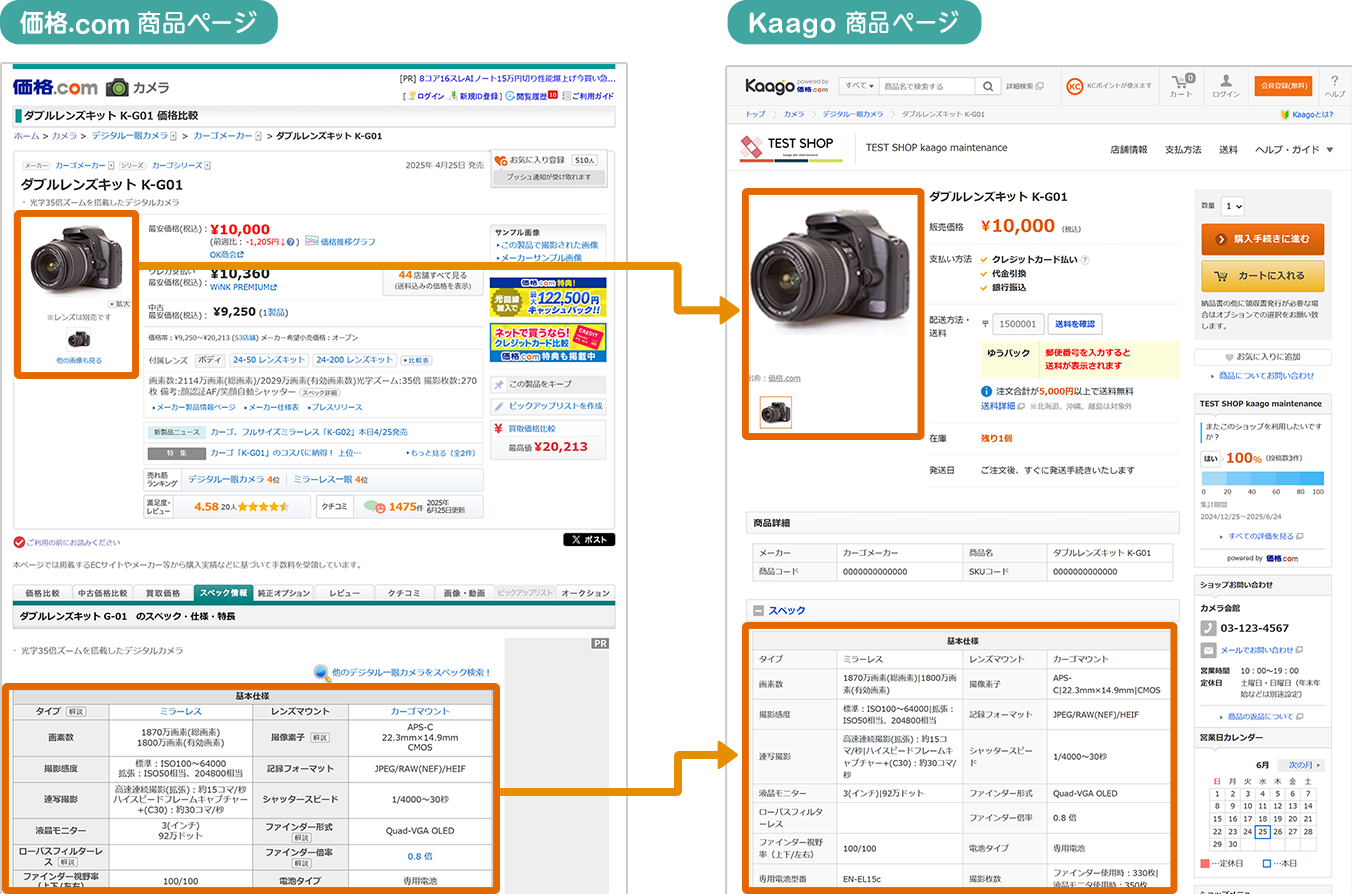Open the すべて category dropdown in Kaago search
This screenshot has height=894, width=1352.
(859, 86)
